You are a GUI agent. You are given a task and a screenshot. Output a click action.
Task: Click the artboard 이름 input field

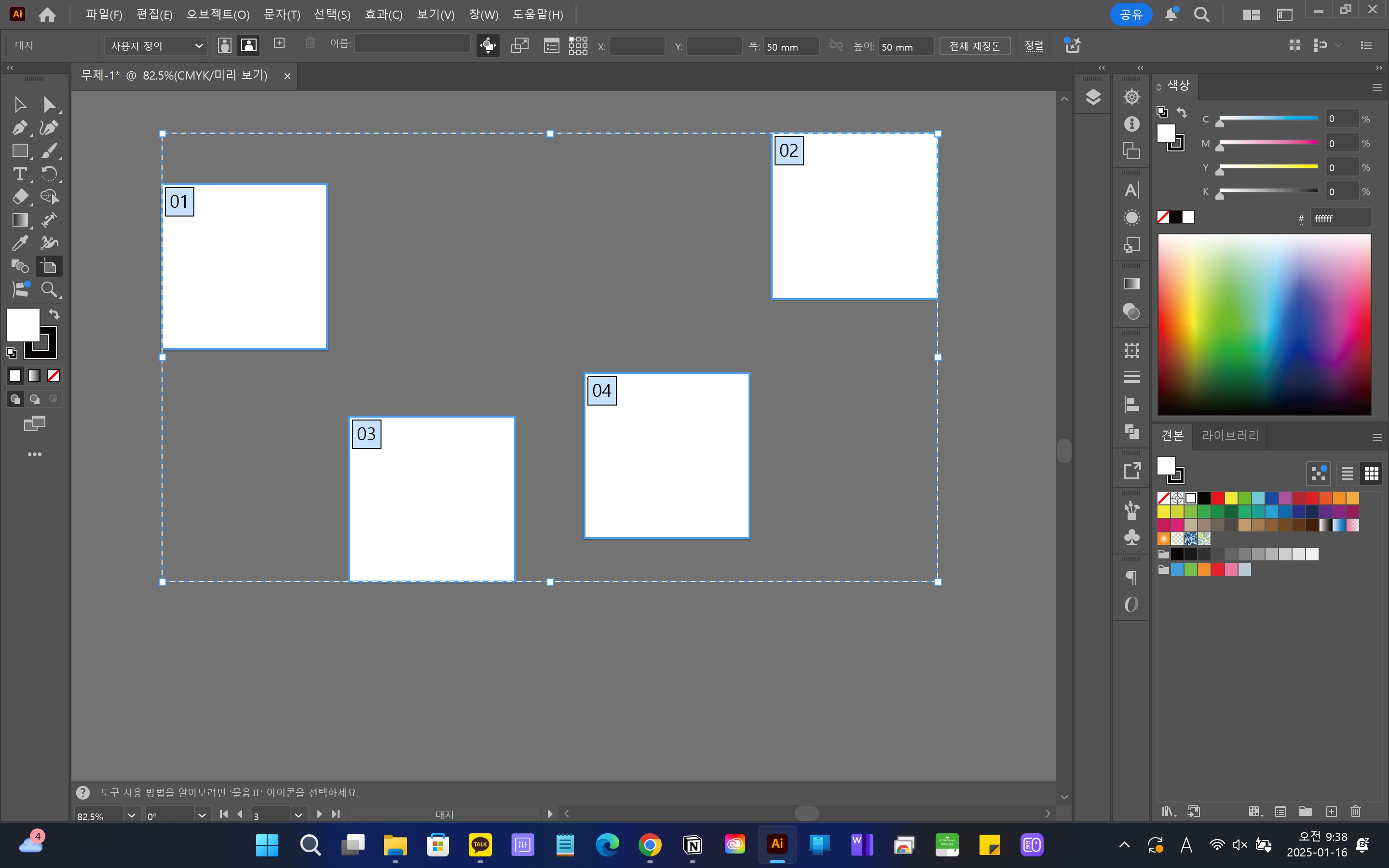[x=411, y=43]
